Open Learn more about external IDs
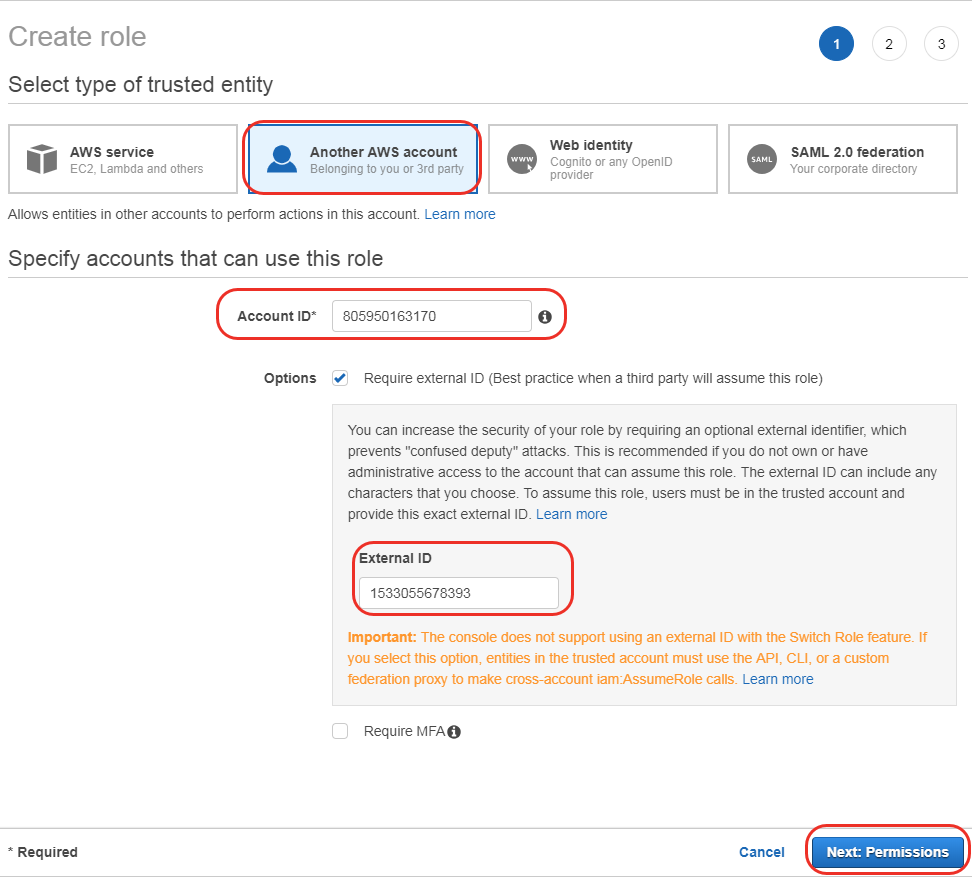 pos(571,513)
